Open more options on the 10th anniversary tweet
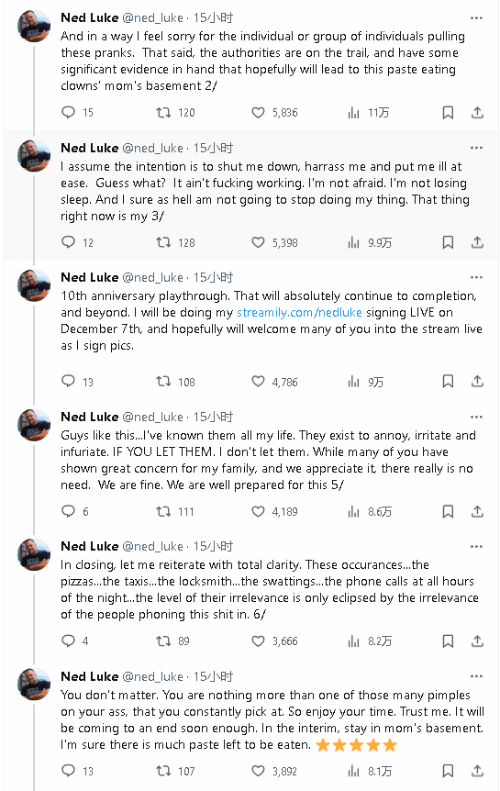 click(x=476, y=277)
